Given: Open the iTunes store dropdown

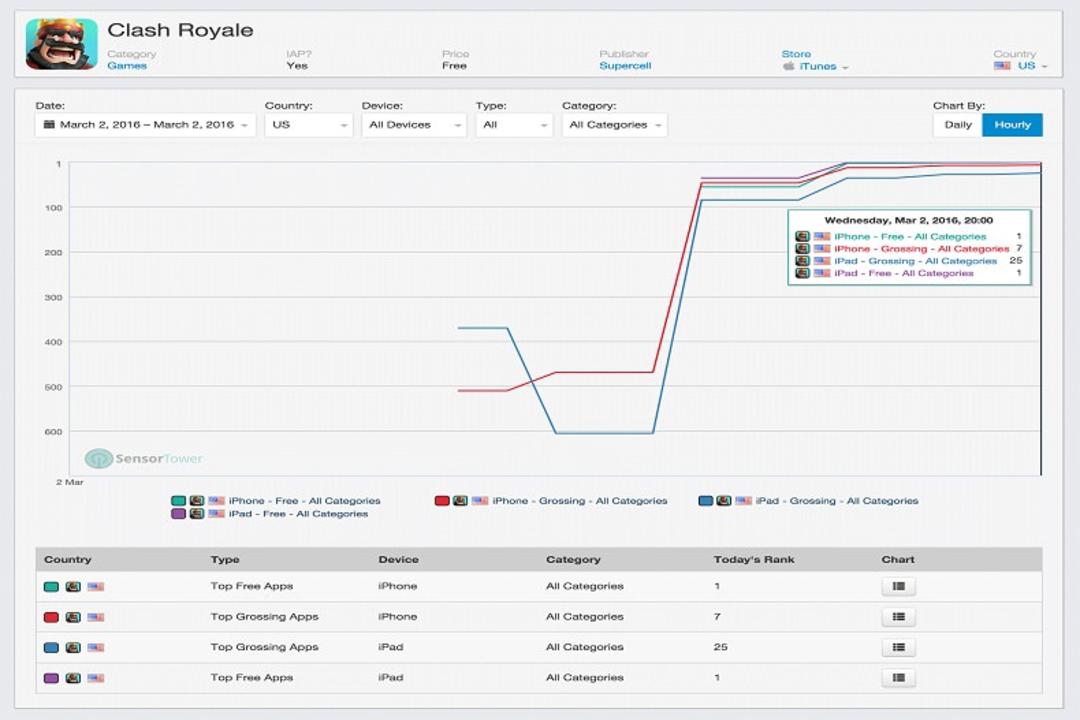Looking at the screenshot, I should (x=816, y=66).
